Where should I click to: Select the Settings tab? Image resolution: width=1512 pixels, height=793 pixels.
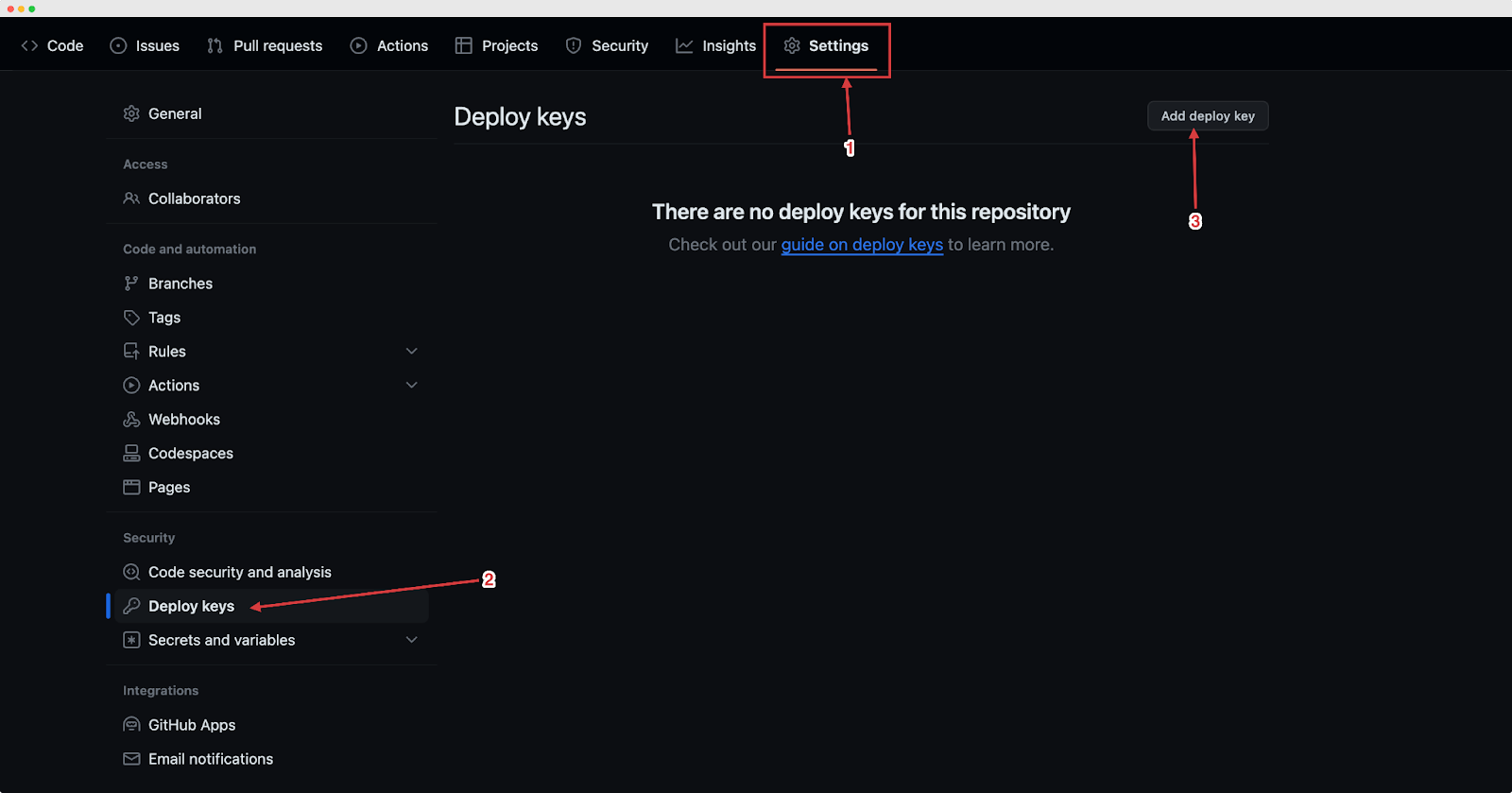(x=826, y=45)
